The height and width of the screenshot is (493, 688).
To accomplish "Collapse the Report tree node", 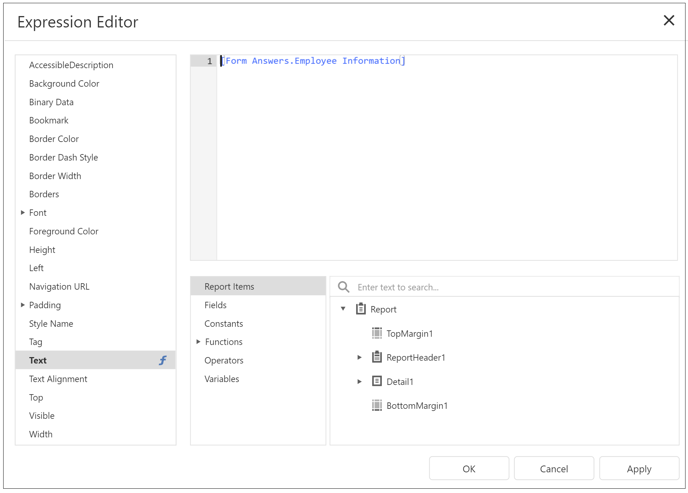I will [343, 309].
